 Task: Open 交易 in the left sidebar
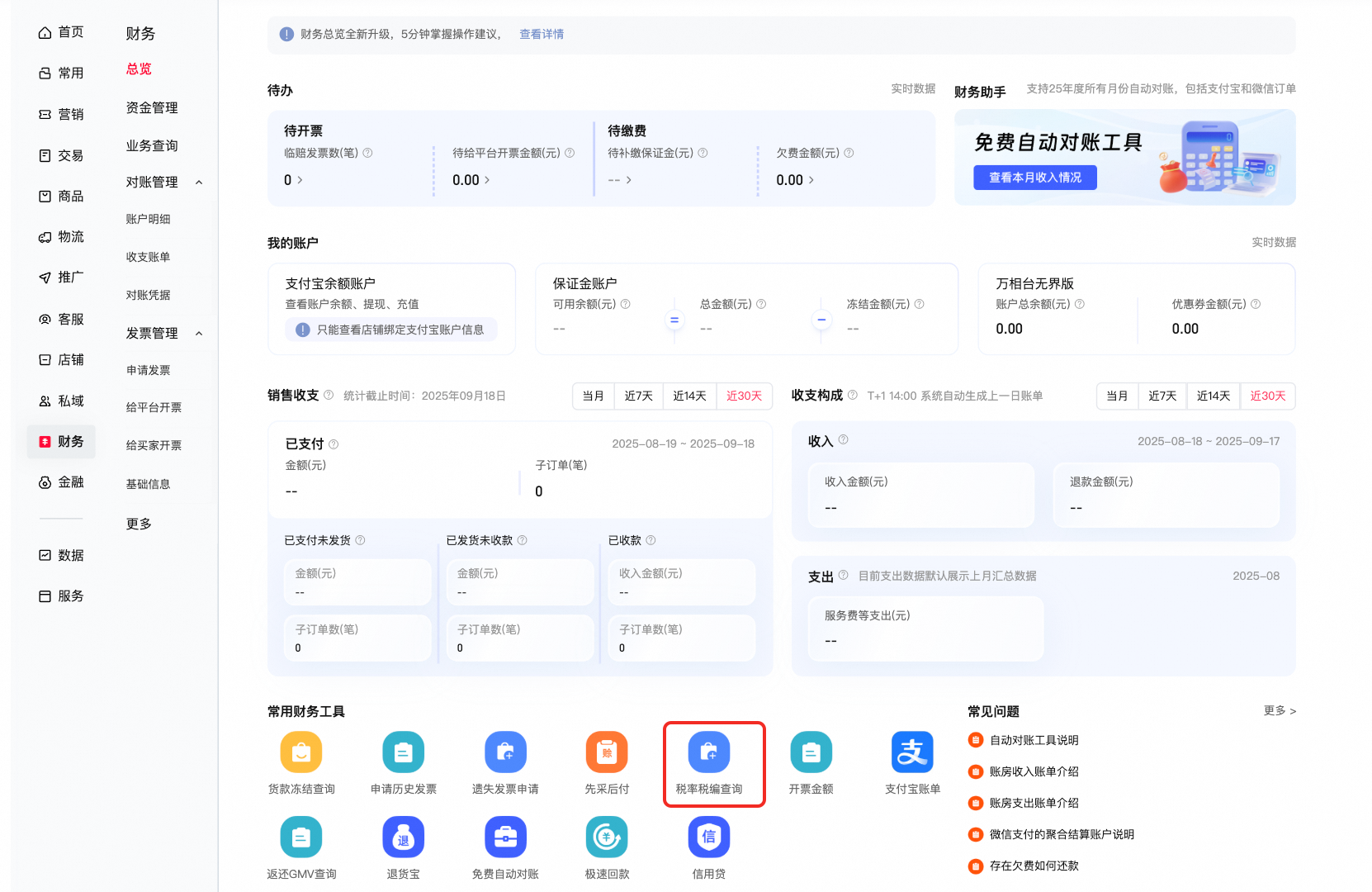pos(61,155)
